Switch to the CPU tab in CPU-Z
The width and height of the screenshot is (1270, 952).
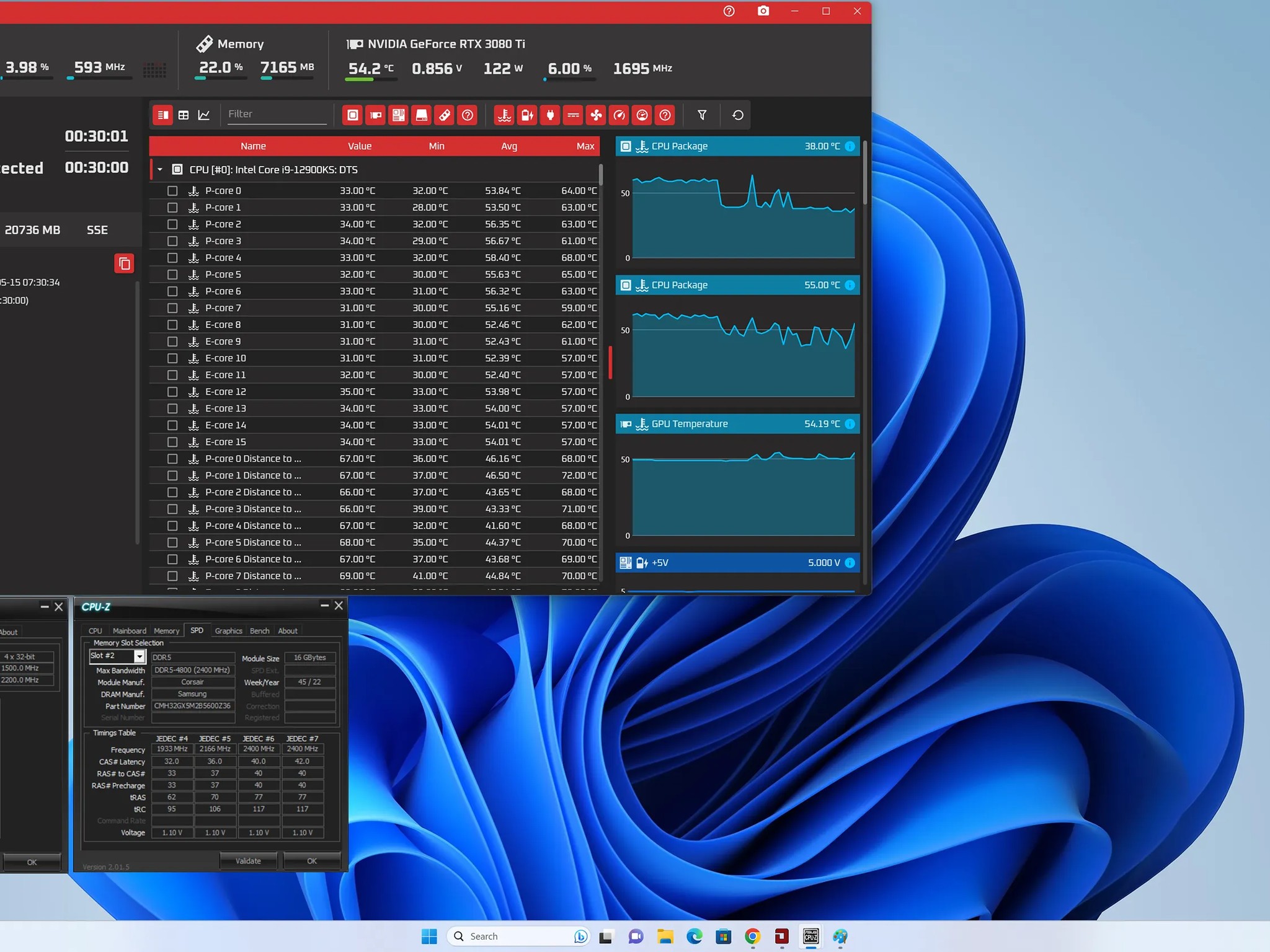(95, 631)
